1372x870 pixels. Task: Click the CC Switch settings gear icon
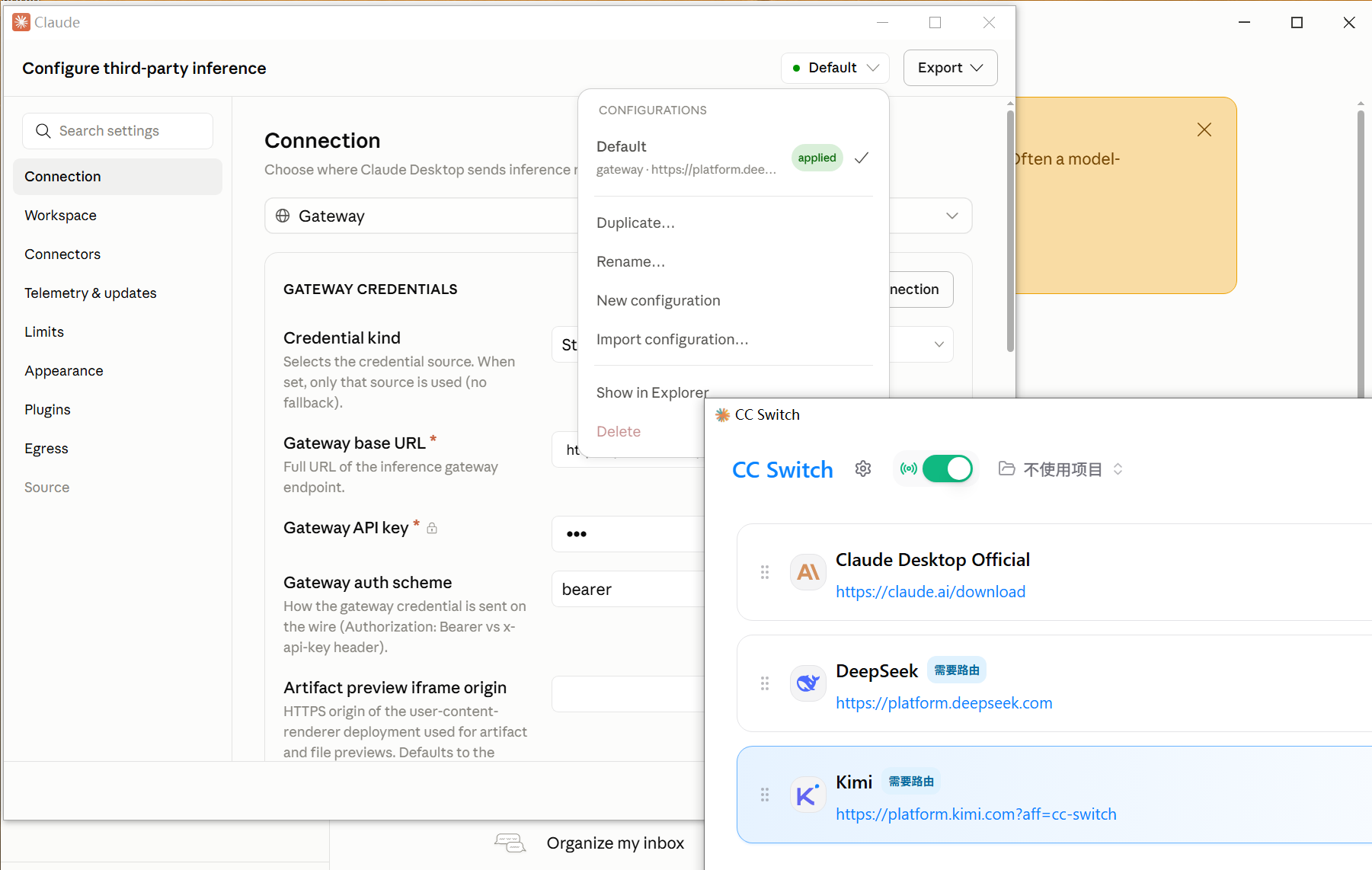862,469
